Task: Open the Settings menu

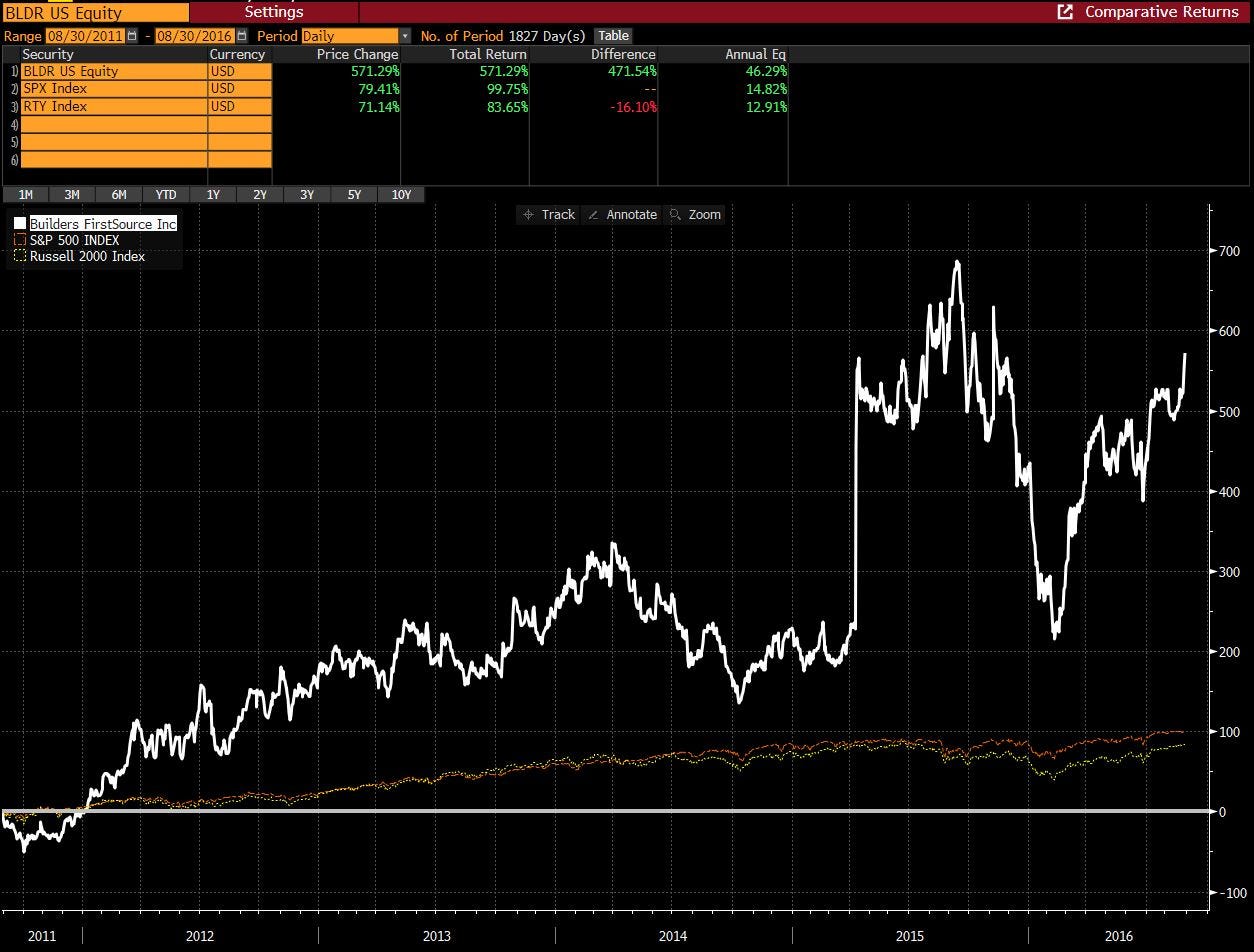Action: [274, 12]
